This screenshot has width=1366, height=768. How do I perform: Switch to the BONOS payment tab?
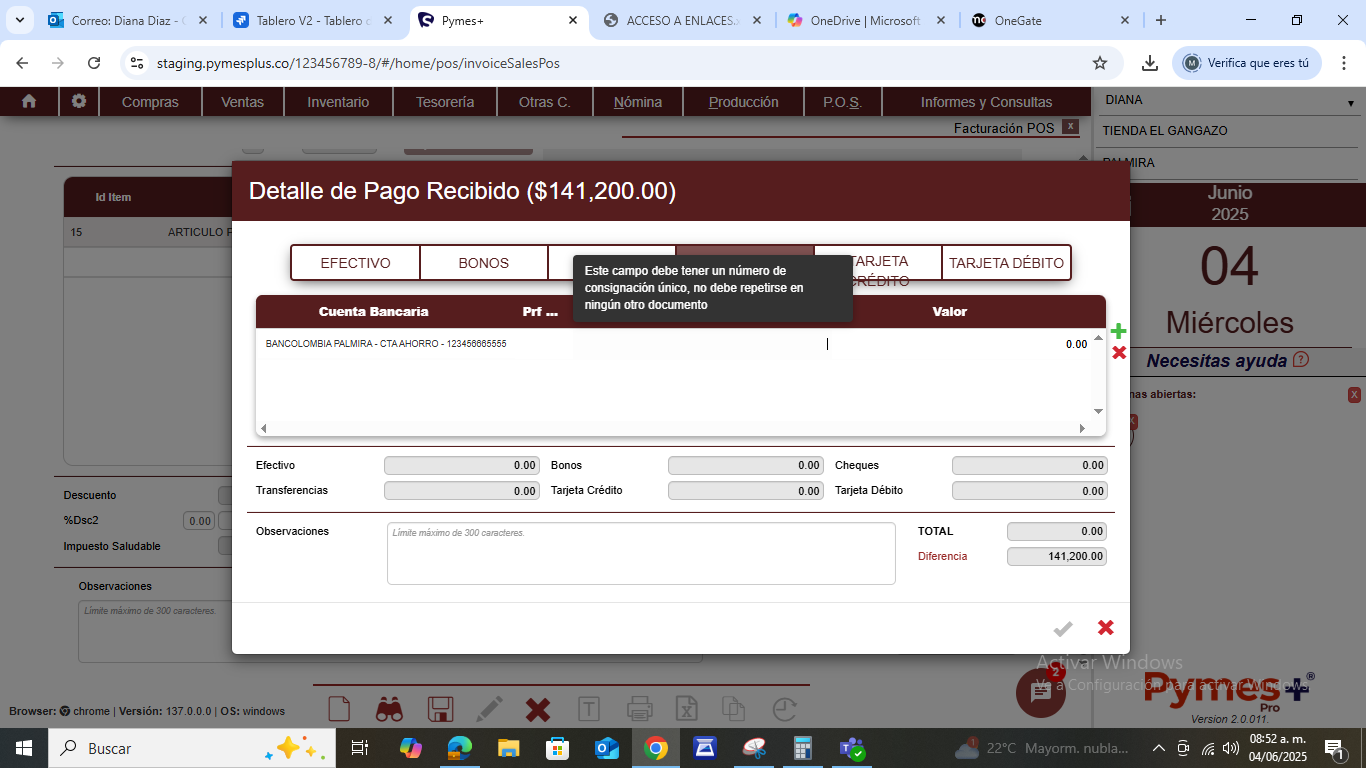(x=484, y=263)
